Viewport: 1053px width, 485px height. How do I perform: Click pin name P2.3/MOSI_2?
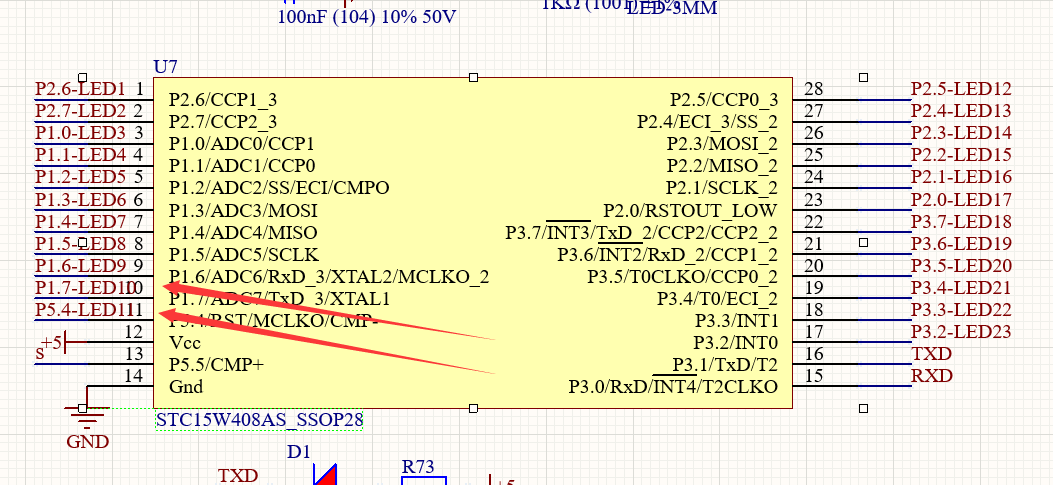pos(723,144)
